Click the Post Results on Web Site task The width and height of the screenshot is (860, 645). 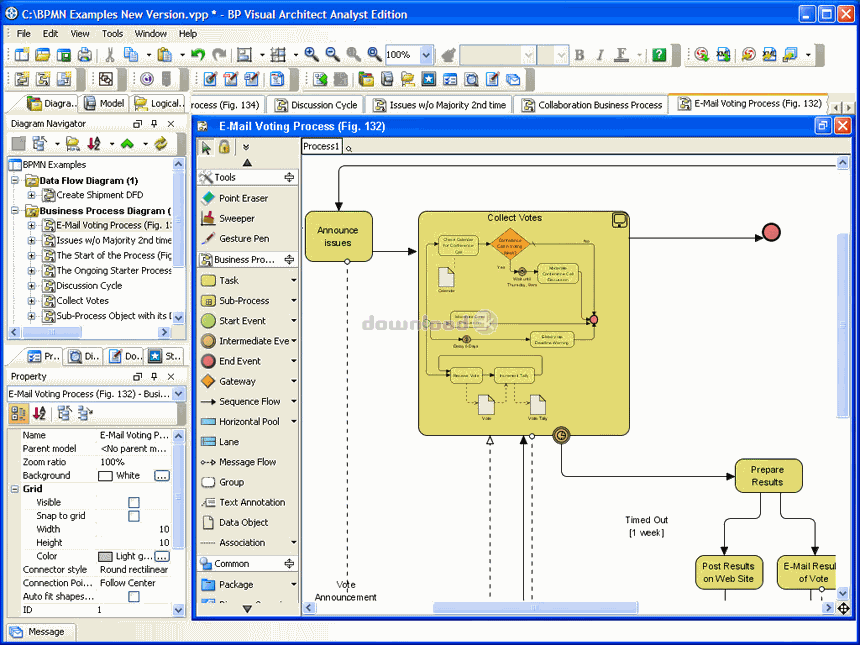729,572
